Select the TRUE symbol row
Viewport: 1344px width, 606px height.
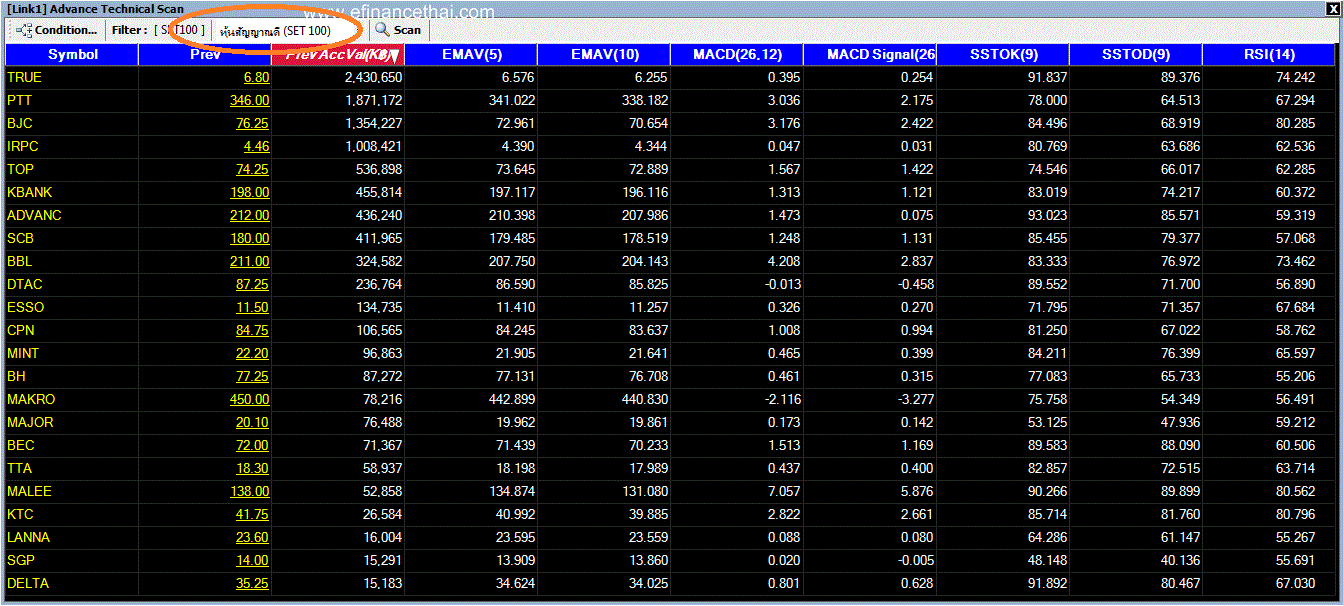tap(670, 77)
